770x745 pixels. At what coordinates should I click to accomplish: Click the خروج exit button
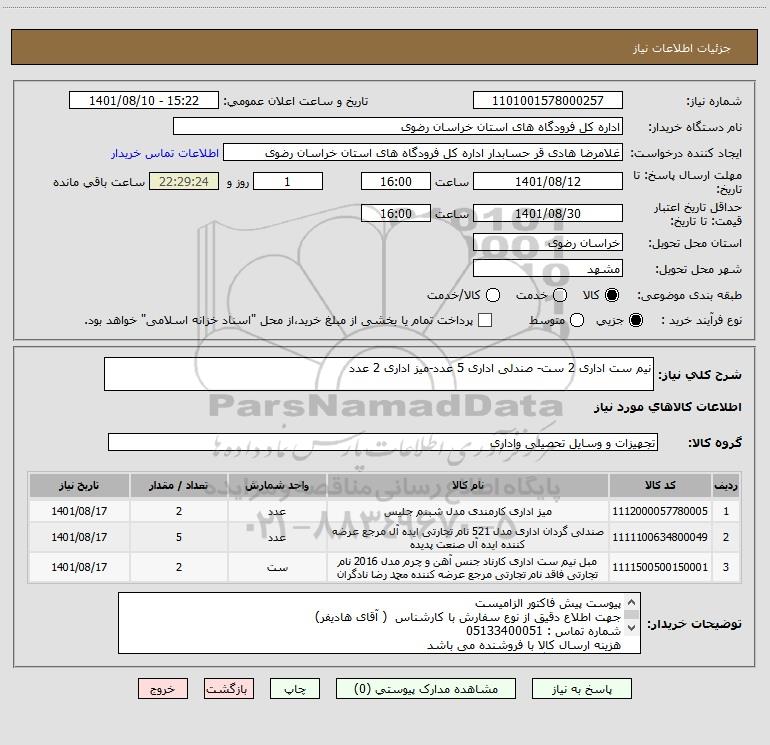coord(163,689)
